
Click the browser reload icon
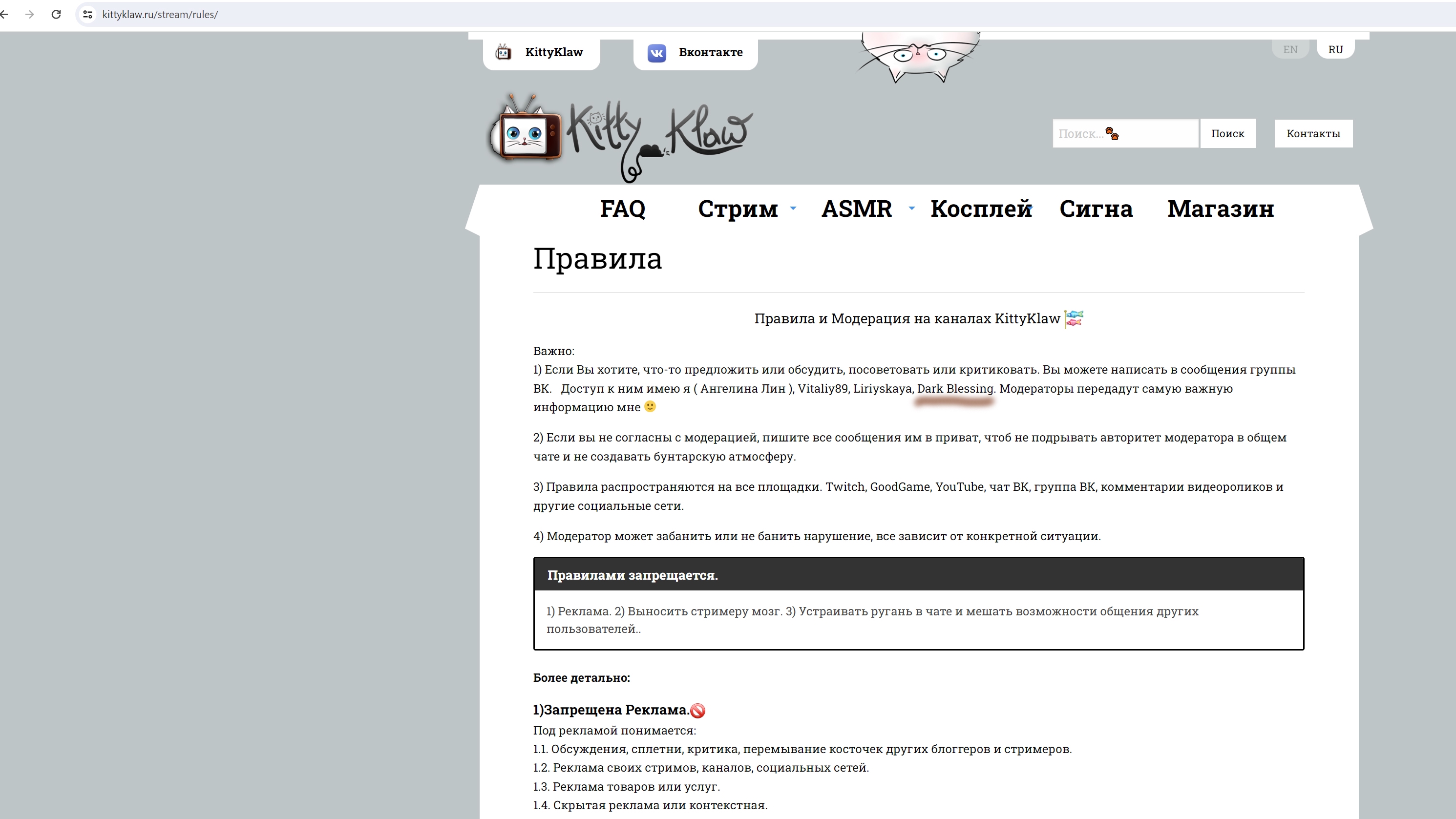click(56, 14)
